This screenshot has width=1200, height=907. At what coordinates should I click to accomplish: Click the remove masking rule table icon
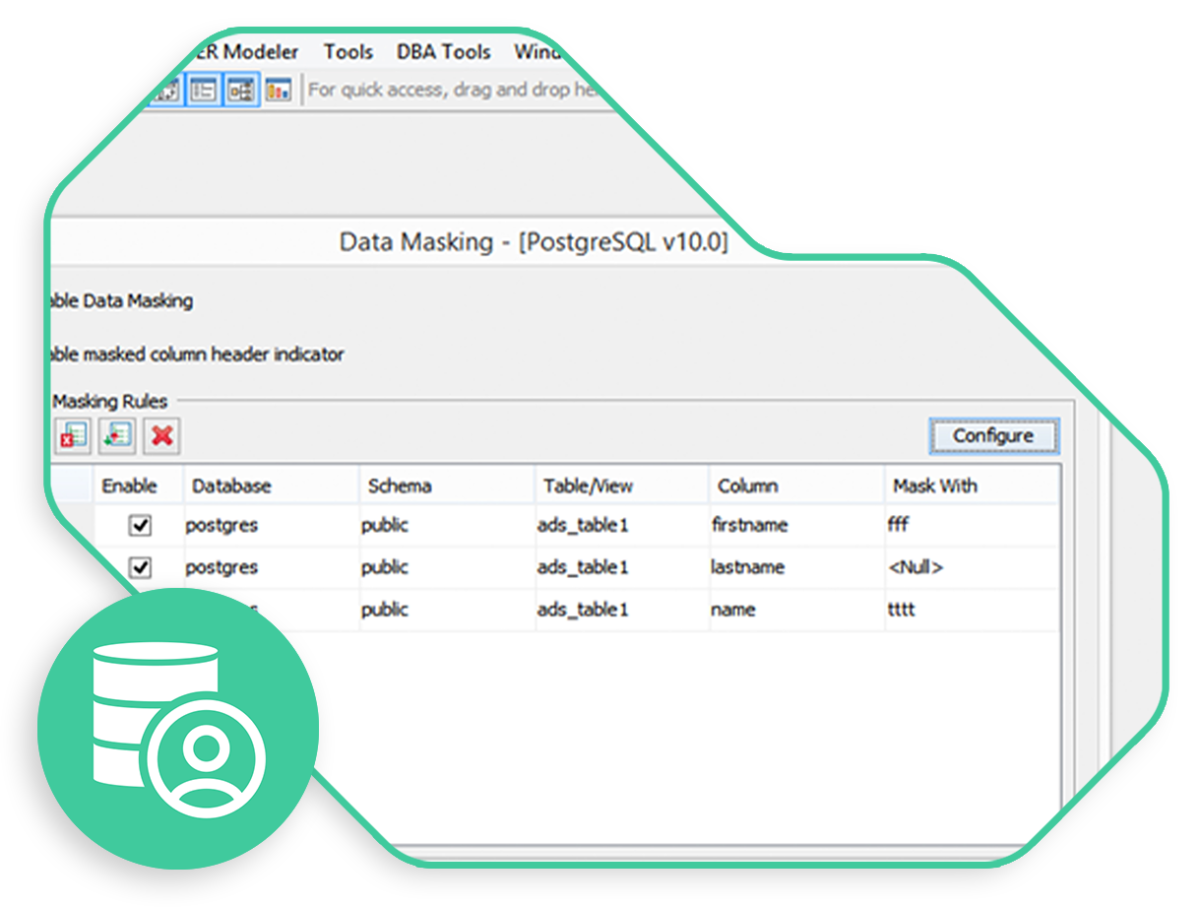pyautogui.click(x=72, y=436)
